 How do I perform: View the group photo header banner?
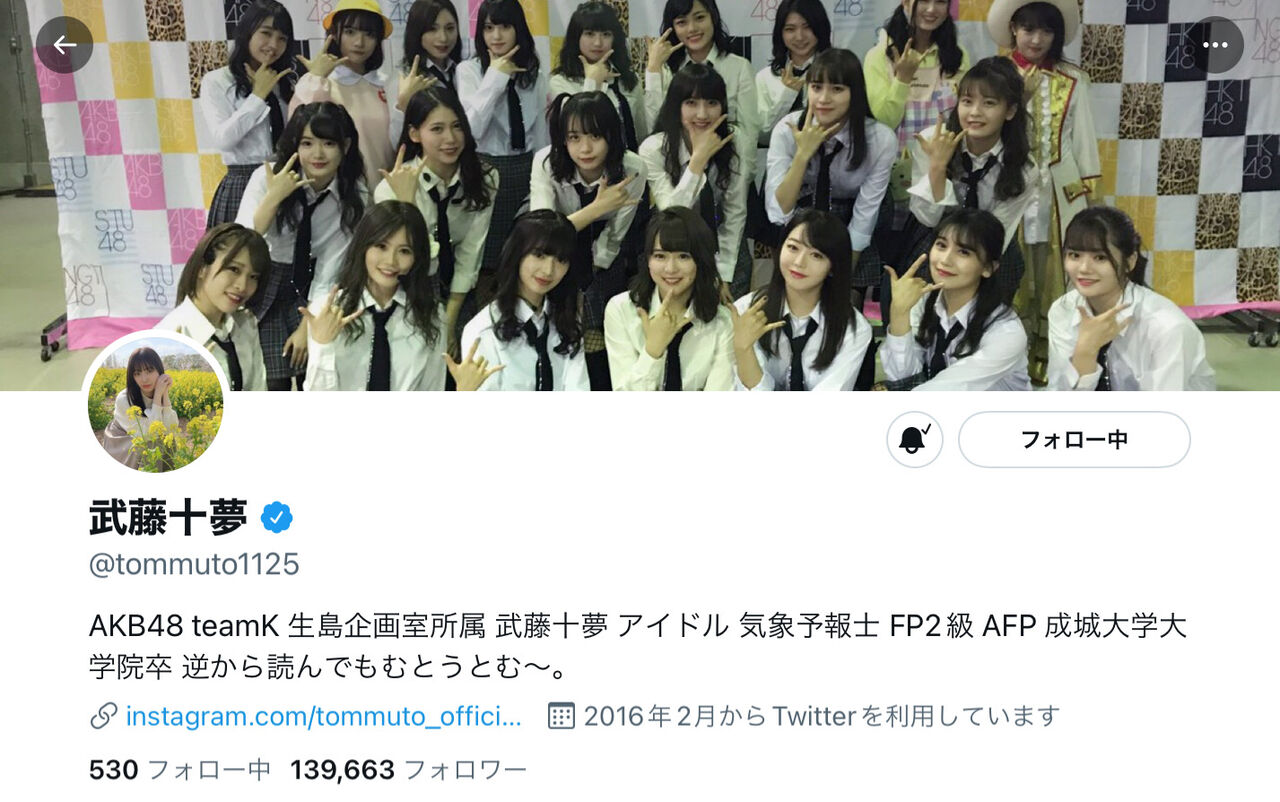[x=640, y=195]
